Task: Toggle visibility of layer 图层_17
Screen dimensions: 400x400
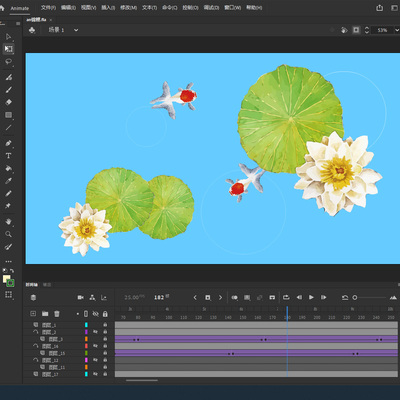Action: pos(95,374)
